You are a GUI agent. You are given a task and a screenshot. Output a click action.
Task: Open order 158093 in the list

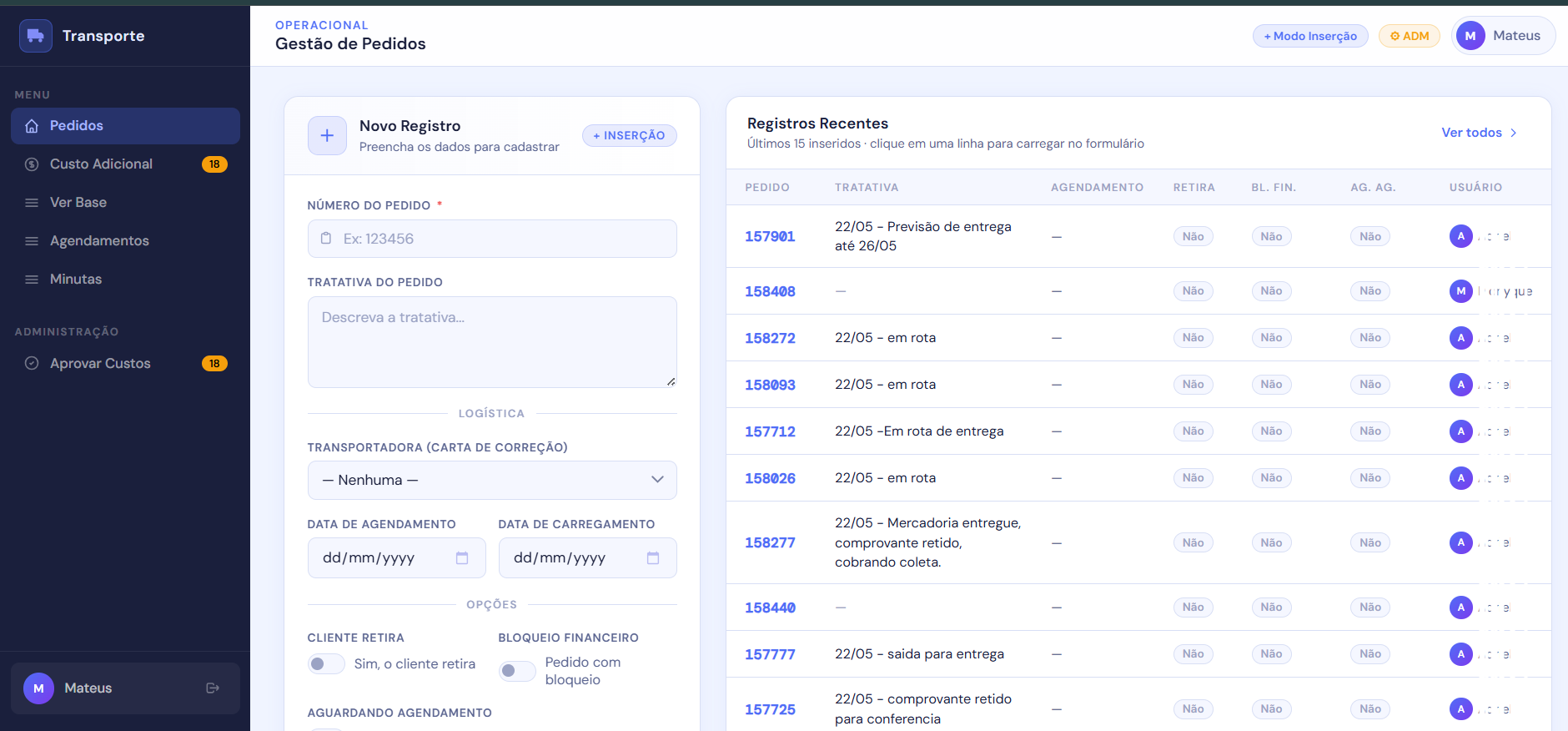770,385
